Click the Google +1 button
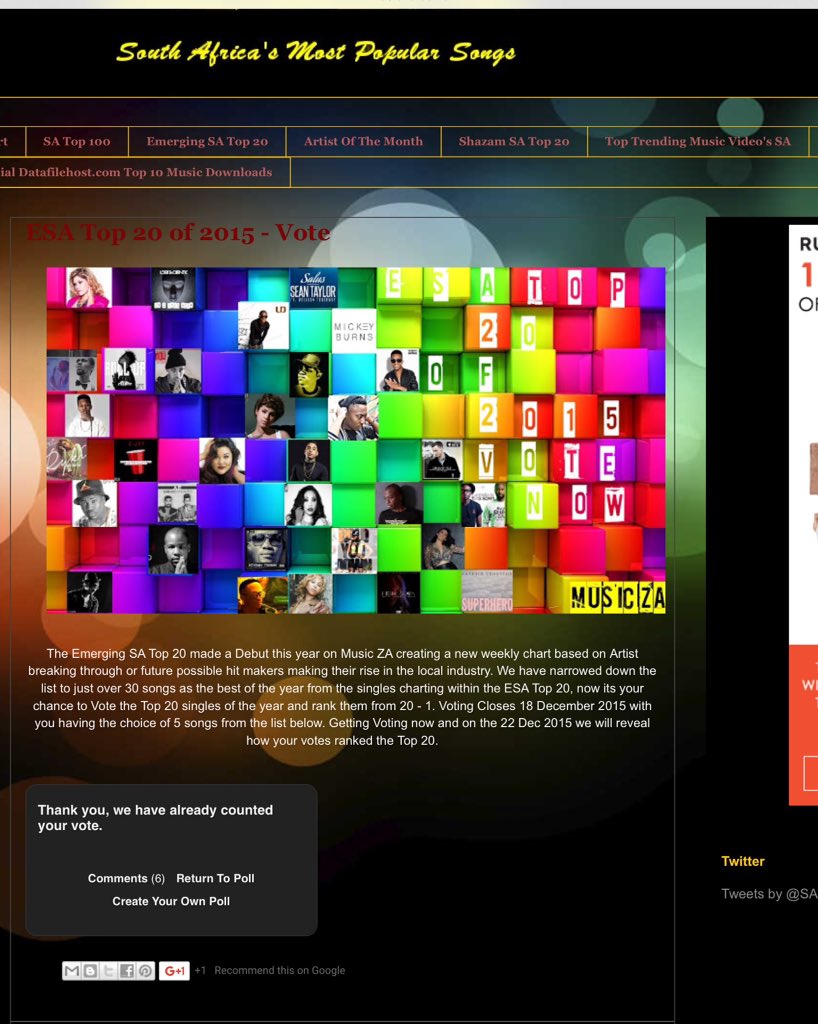Image resolution: width=818 pixels, height=1024 pixels. [x=174, y=971]
